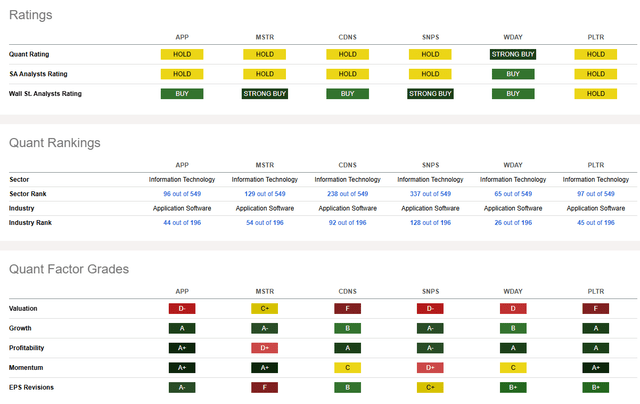This screenshot has width=640, height=404.
Task: Open SNPS sector rank 337 out of 549
Action: (431, 194)
